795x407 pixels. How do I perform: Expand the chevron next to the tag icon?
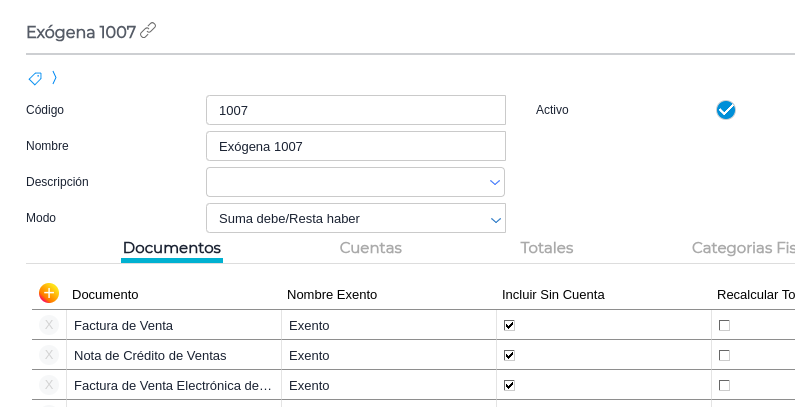[54, 78]
